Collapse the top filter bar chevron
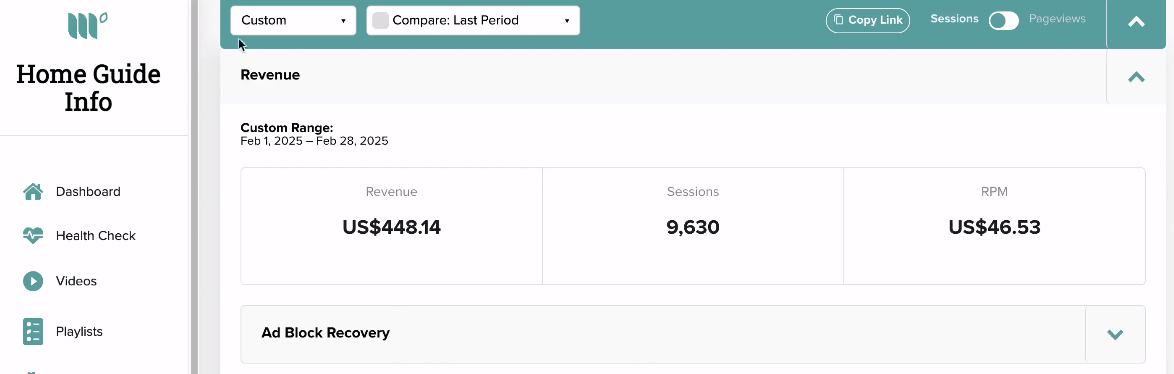This screenshot has height=374, width=1174. 1136,22
